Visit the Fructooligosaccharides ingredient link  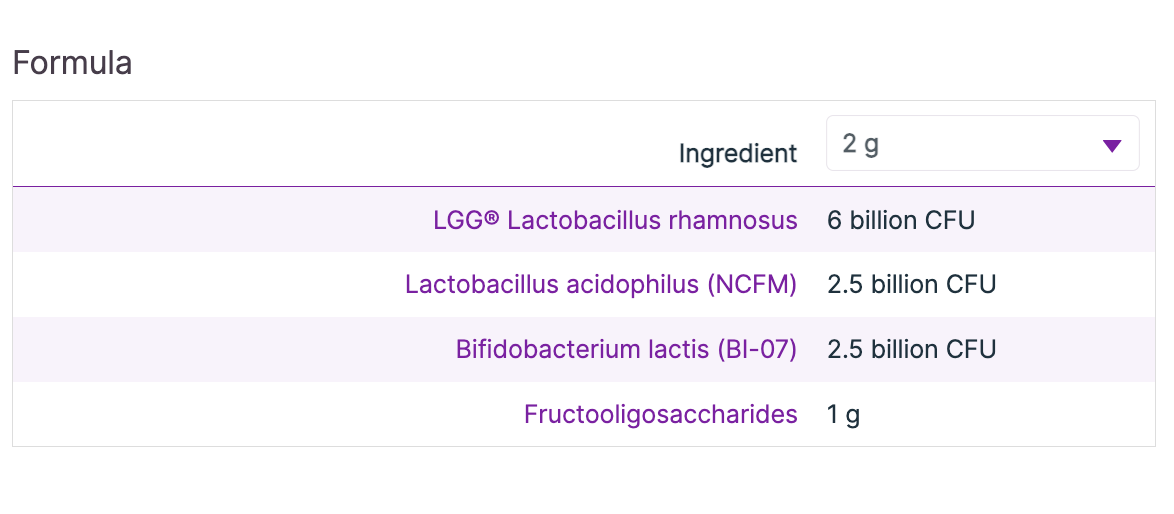(x=660, y=414)
